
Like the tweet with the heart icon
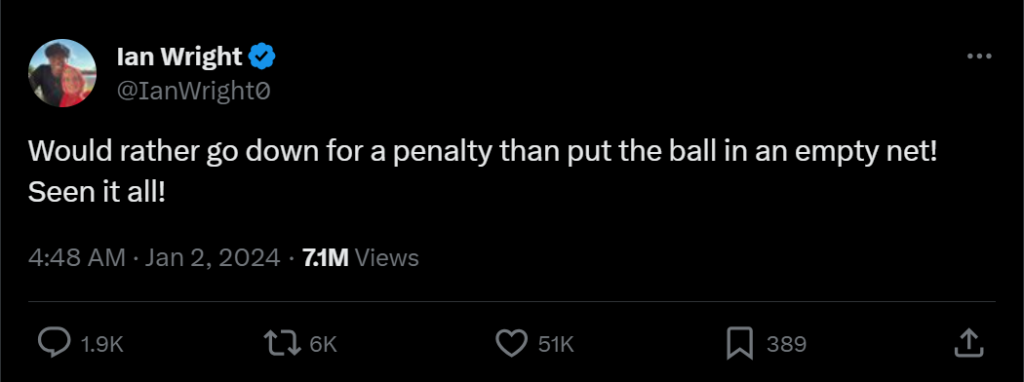tap(511, 343)
